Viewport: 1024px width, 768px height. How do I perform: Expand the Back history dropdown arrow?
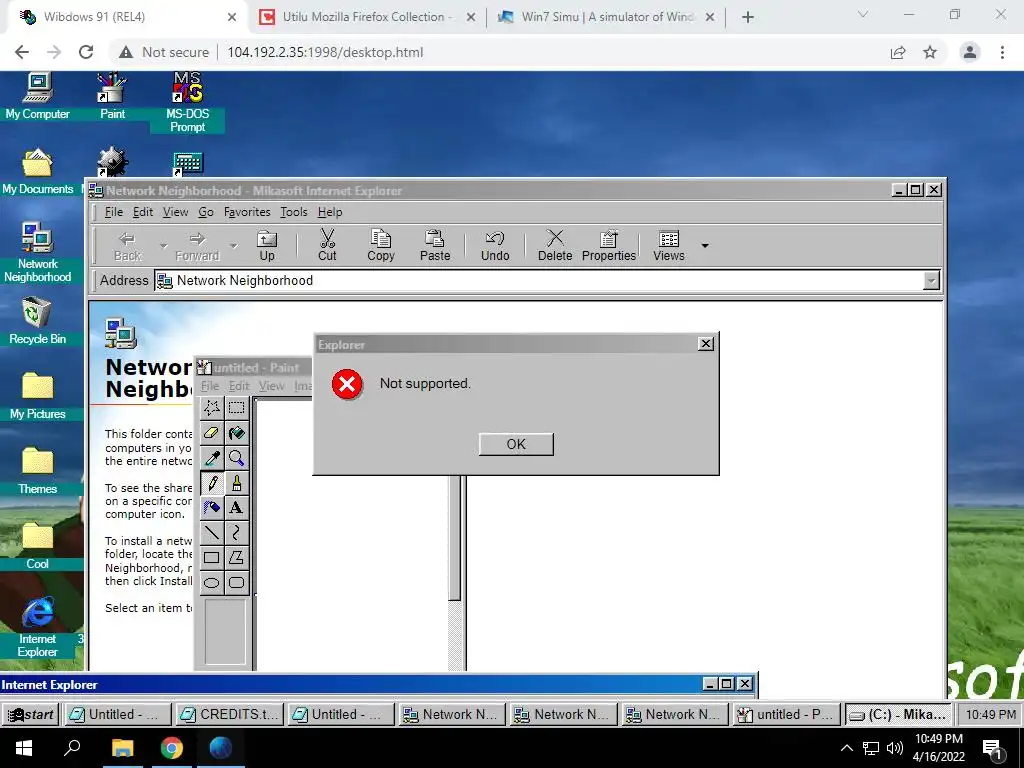coord(163,246)
